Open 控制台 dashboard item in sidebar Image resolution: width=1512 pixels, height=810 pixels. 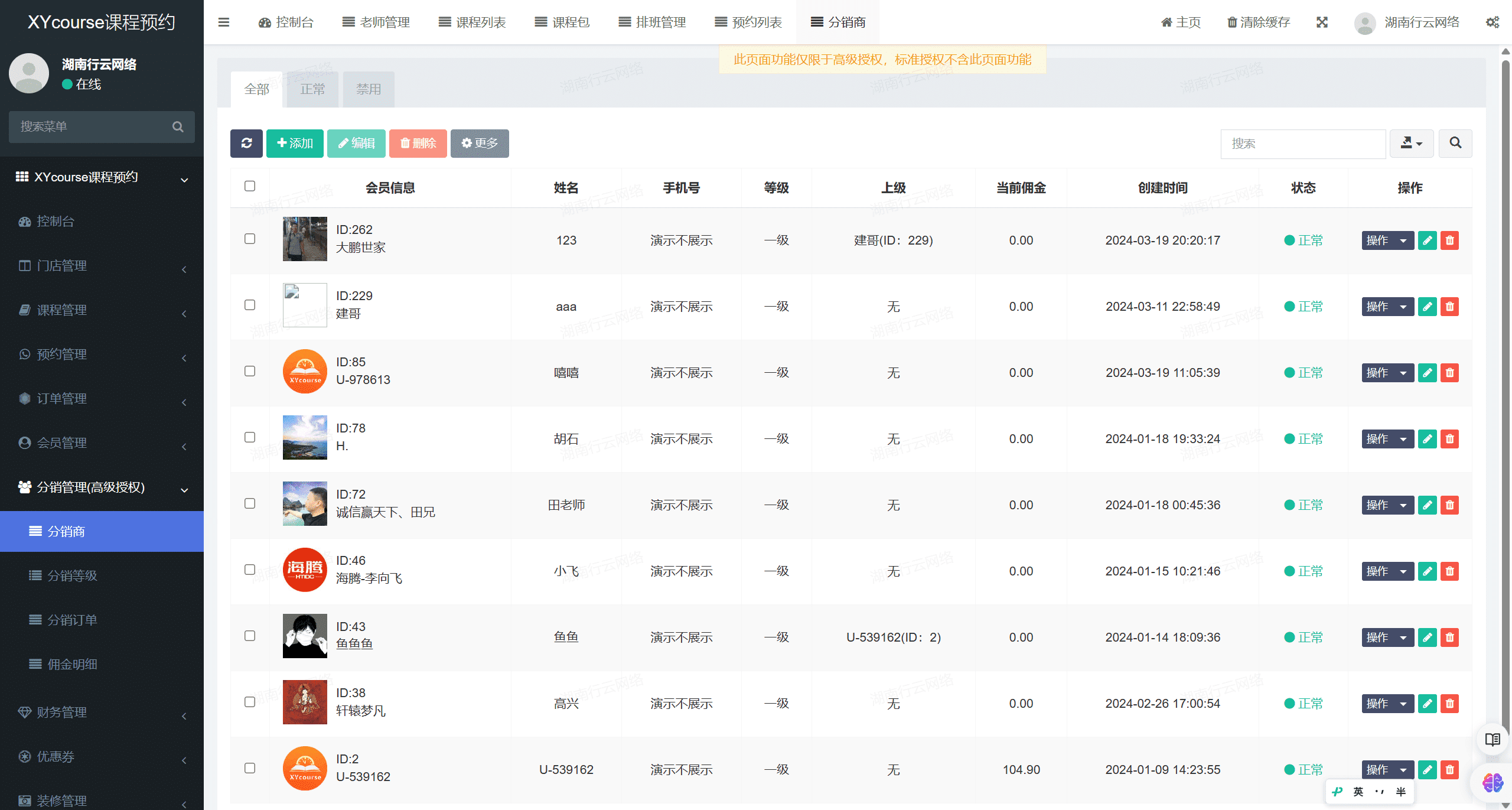[102, 222]
